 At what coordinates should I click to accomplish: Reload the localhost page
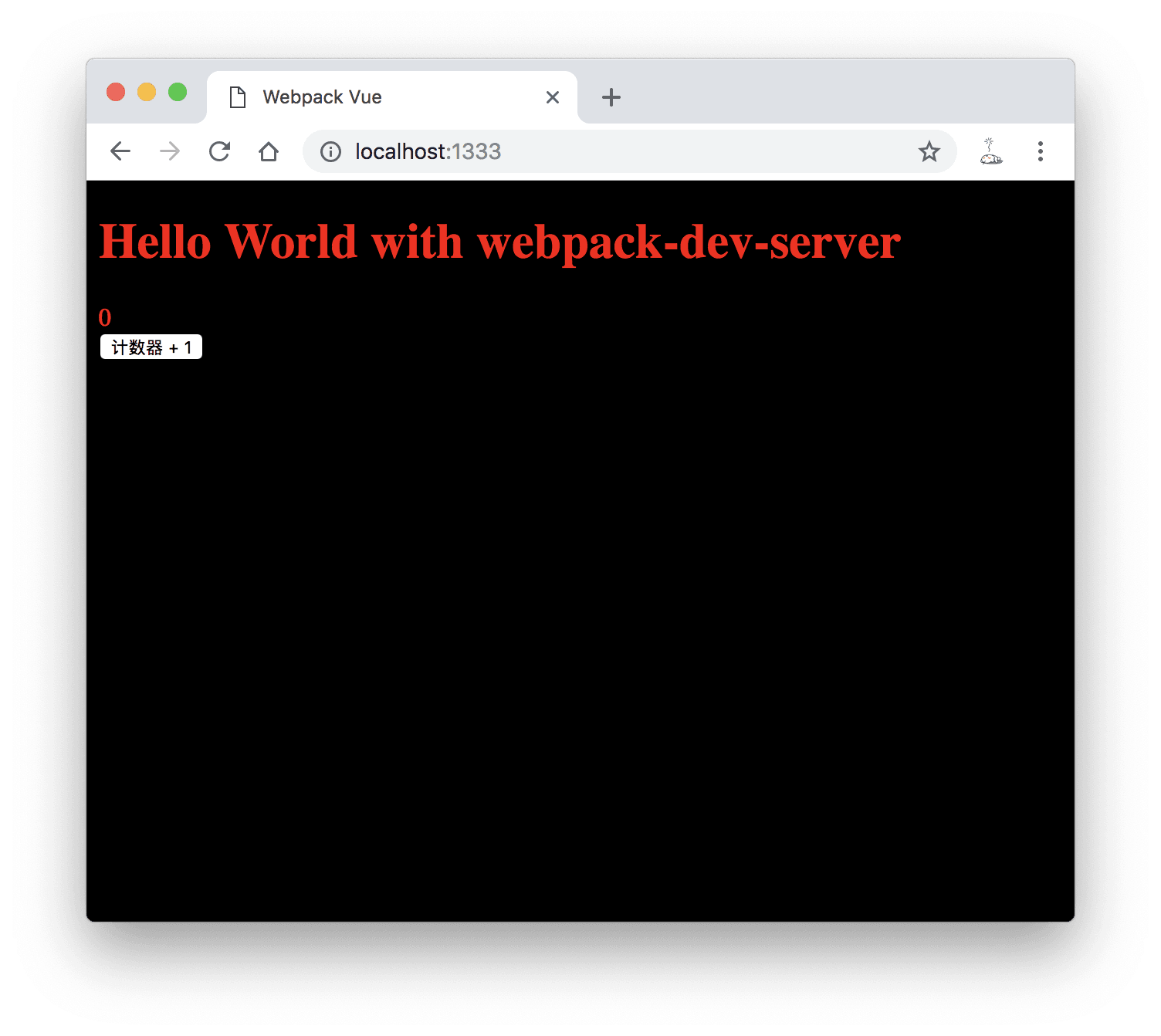220,151
